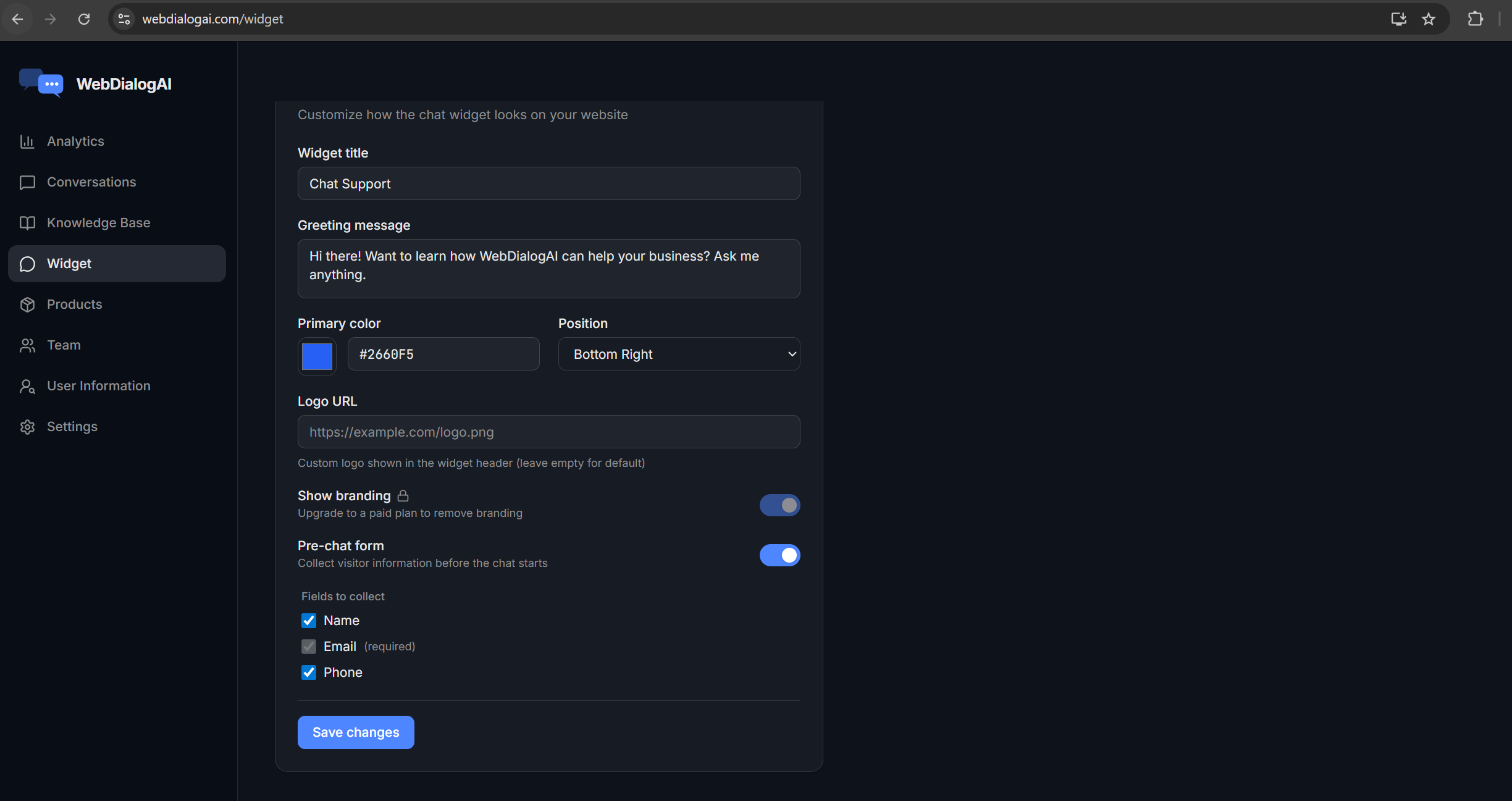Click the Team people icon
Viewport: 1512px width, 801px height.
pos(27,345)
